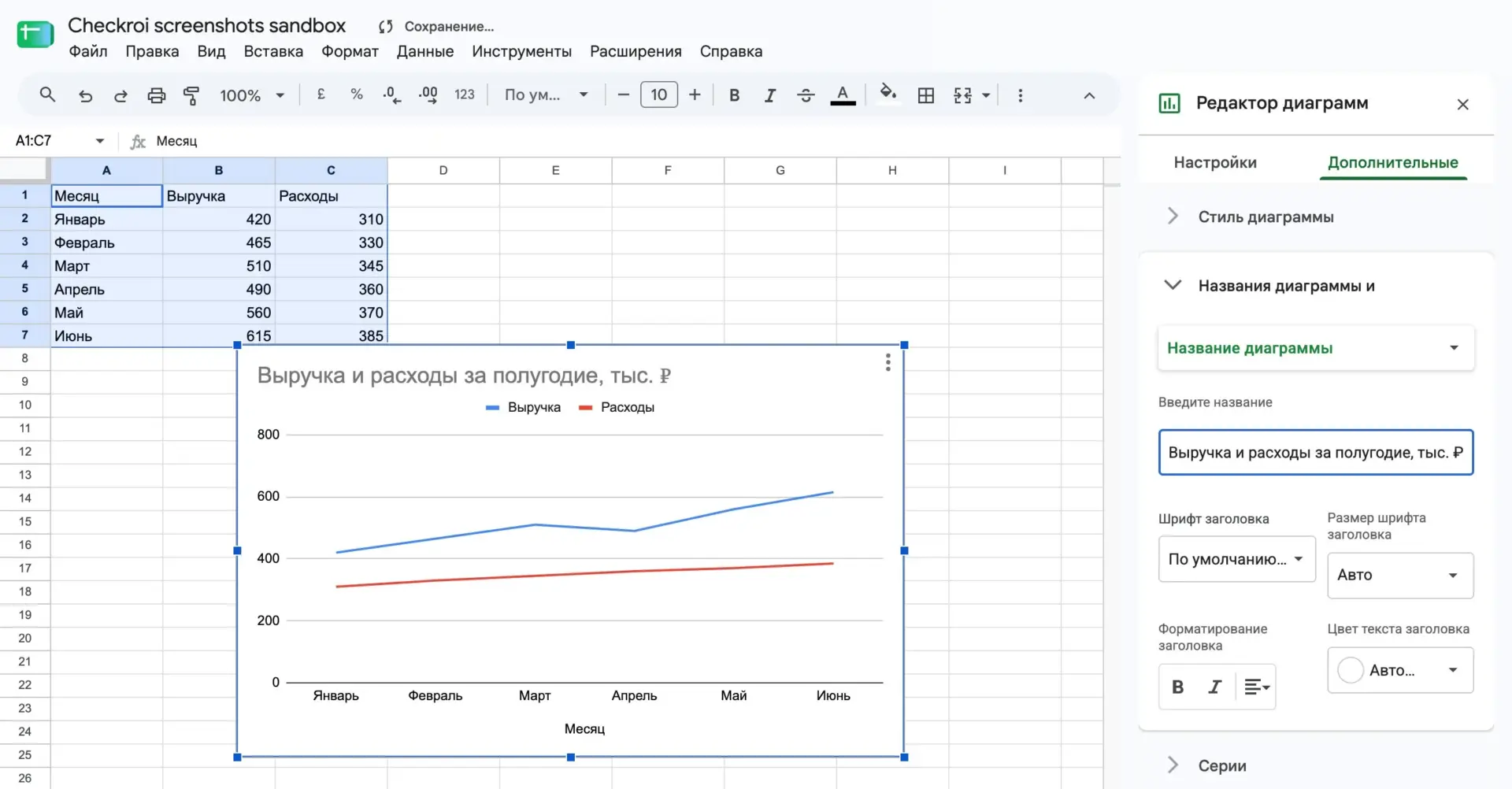Open the borders menu
The width and height of the screenshot is (1512, 789).
point(926,95)
